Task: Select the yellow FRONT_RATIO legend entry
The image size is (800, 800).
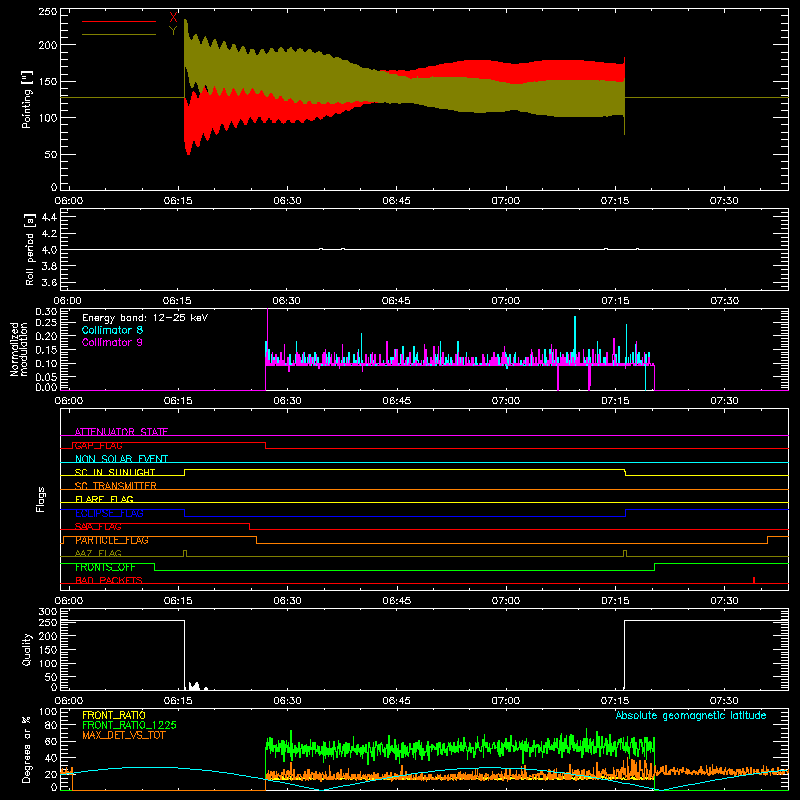Action: [114, 715]
